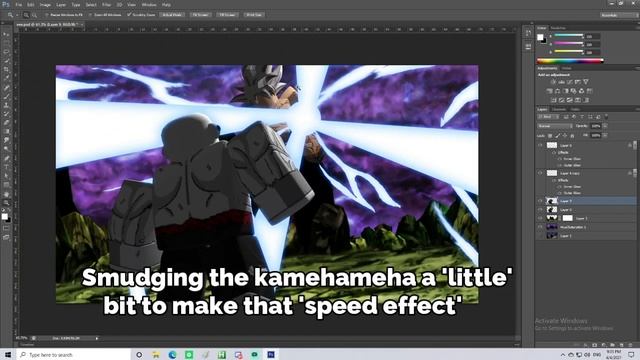Open the collapsed History panel icon
Image resolution: width=640 pixels, height=360 pixels.
[528, 33]
